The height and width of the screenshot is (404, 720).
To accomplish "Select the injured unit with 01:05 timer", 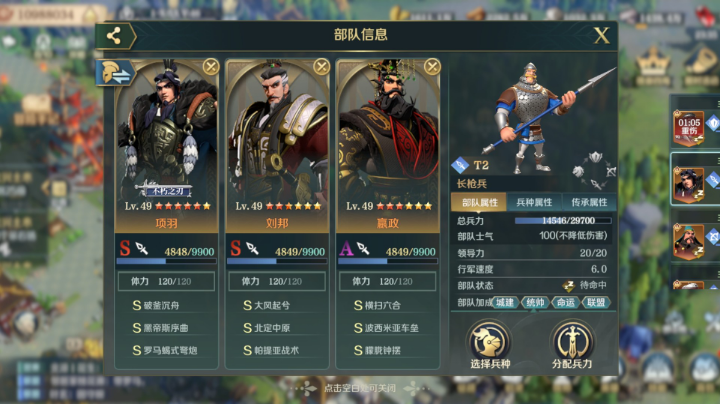I will (x=688, y=128).
